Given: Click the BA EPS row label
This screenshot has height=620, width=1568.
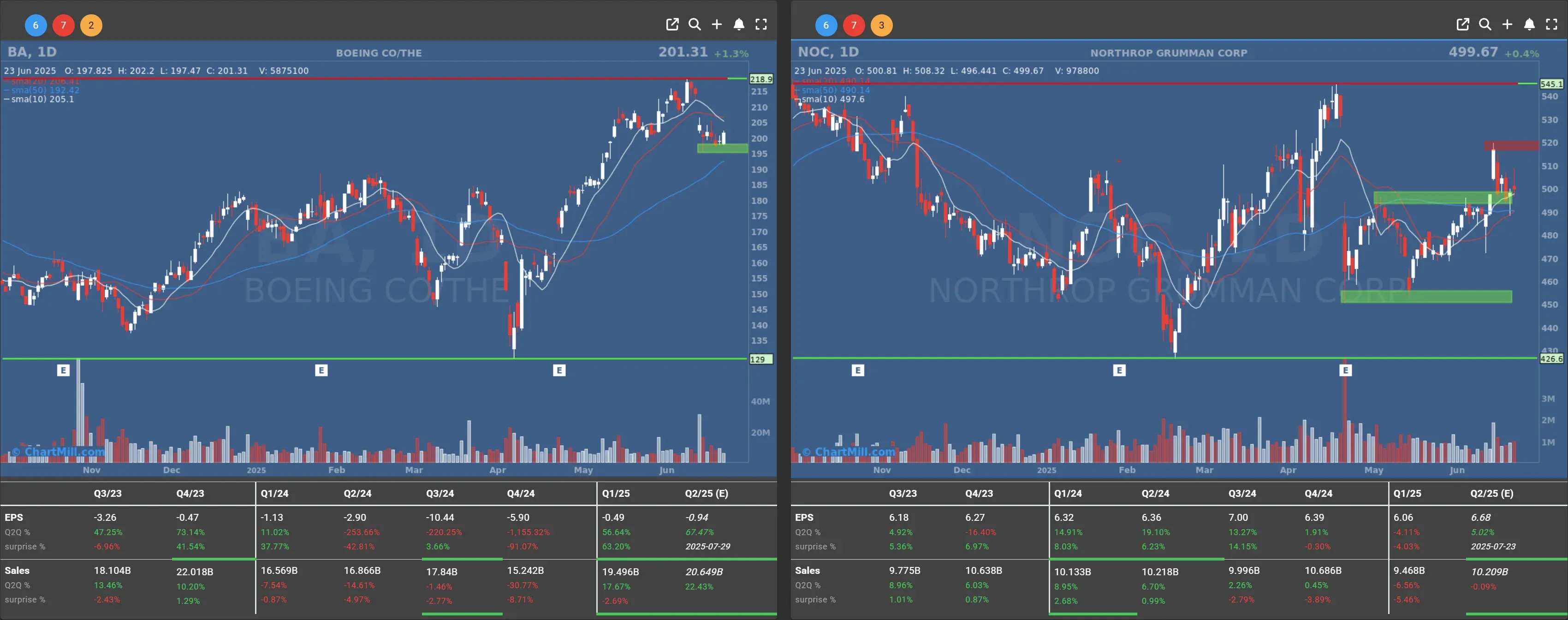Looking at the screenshot, I should tap(14, 517).
